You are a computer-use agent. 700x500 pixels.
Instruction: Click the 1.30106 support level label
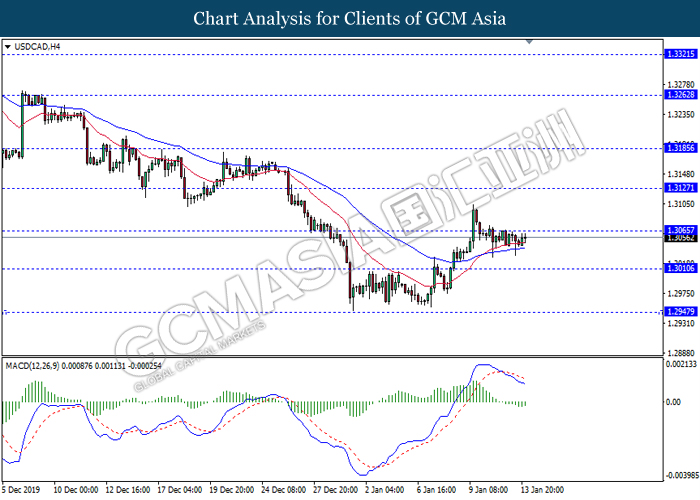tap(680, 268)
